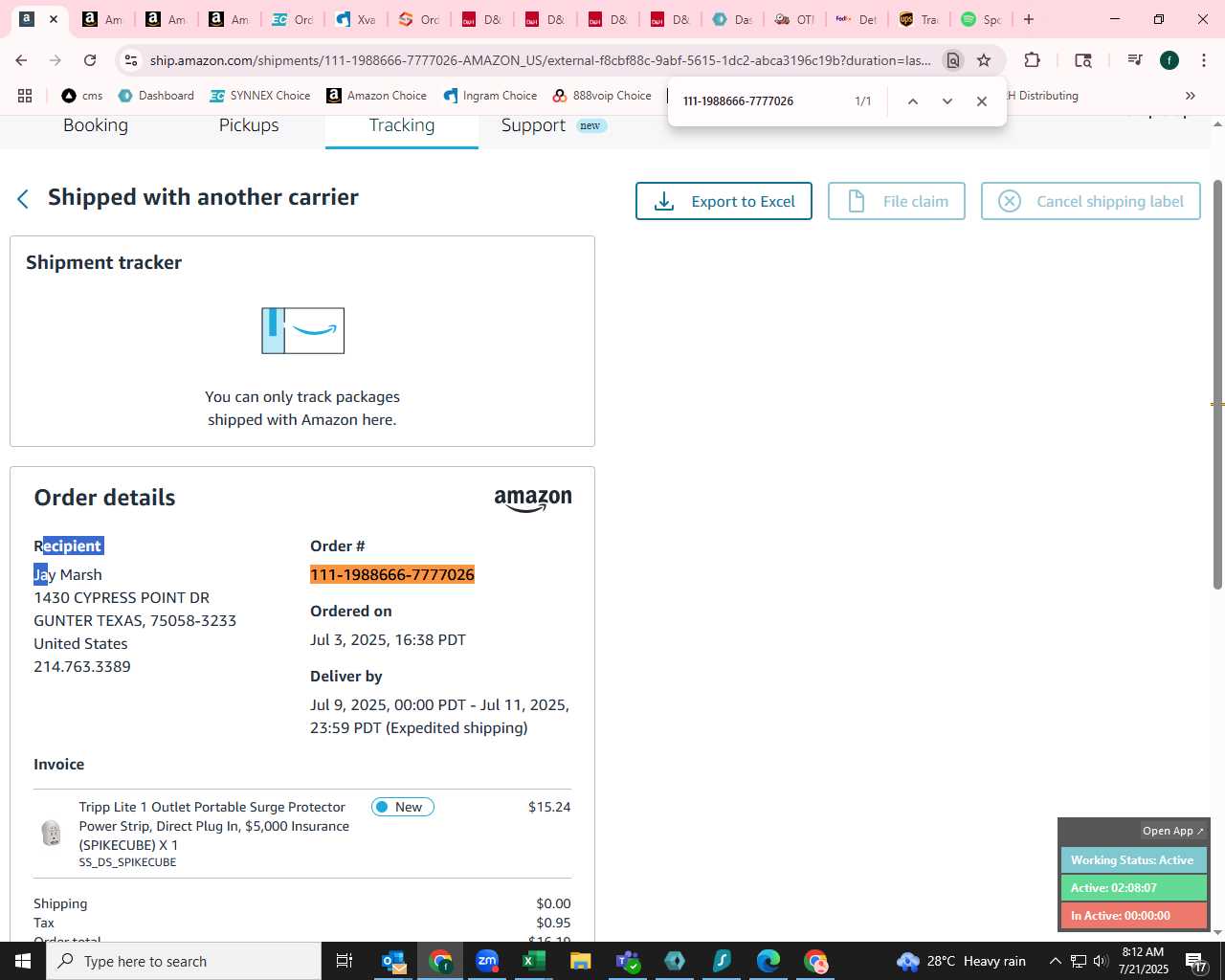Switch to the UPS Tra browser tab
This screenshot has width=1225, height=980.
coord(919,19)
